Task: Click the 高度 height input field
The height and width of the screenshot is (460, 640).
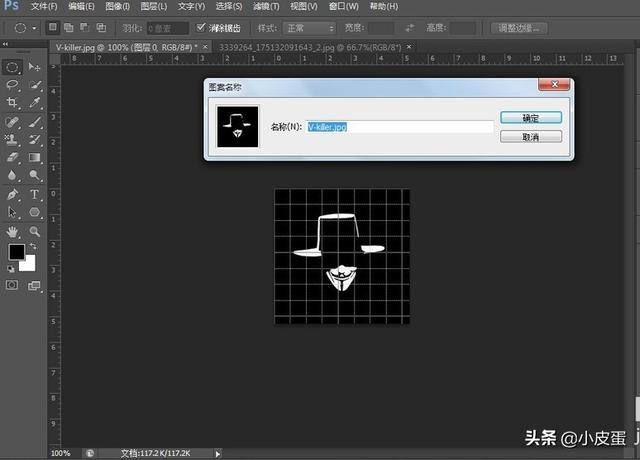Action: (x=462, y=28)
